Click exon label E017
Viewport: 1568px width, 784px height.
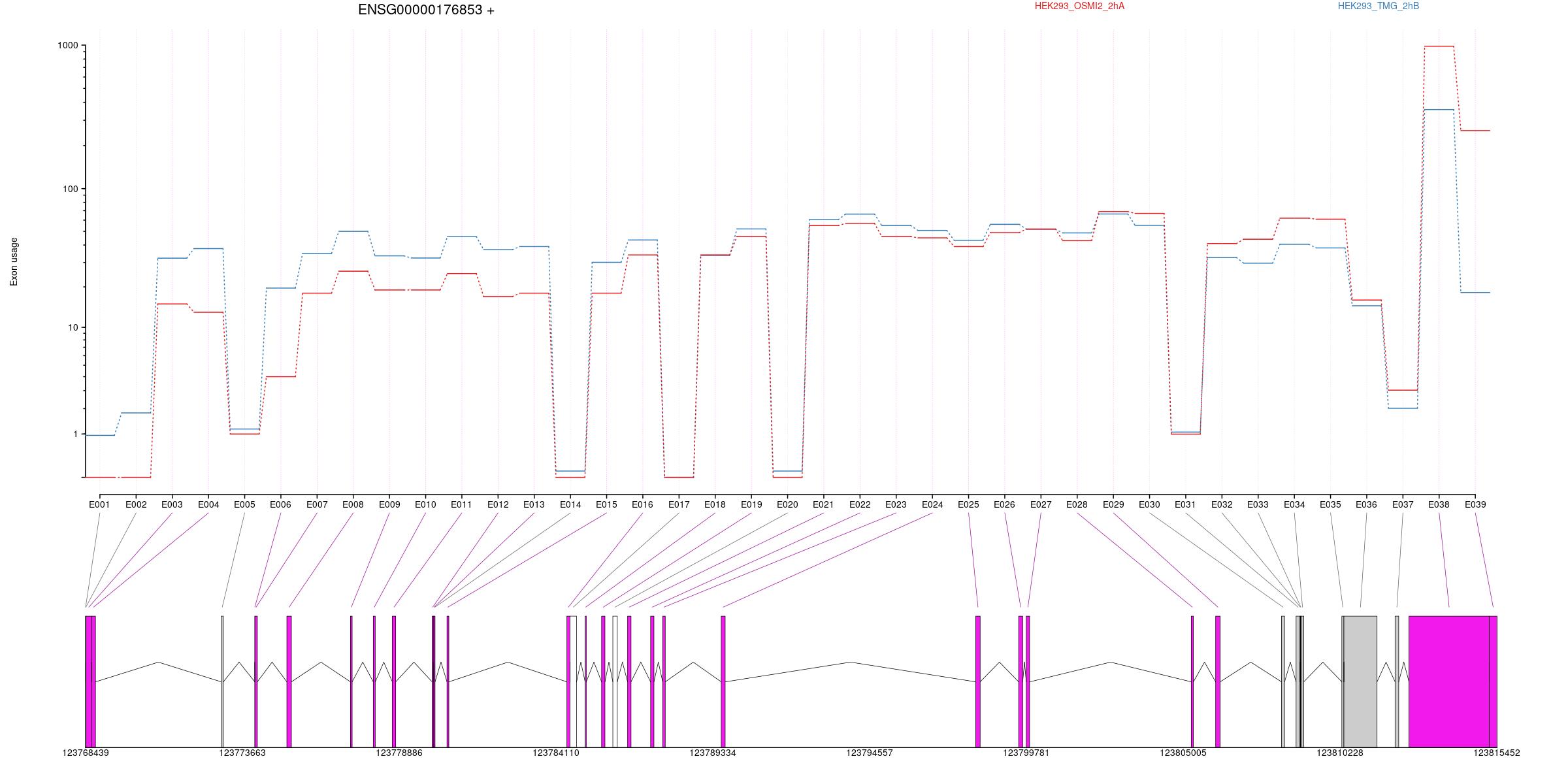679,504
